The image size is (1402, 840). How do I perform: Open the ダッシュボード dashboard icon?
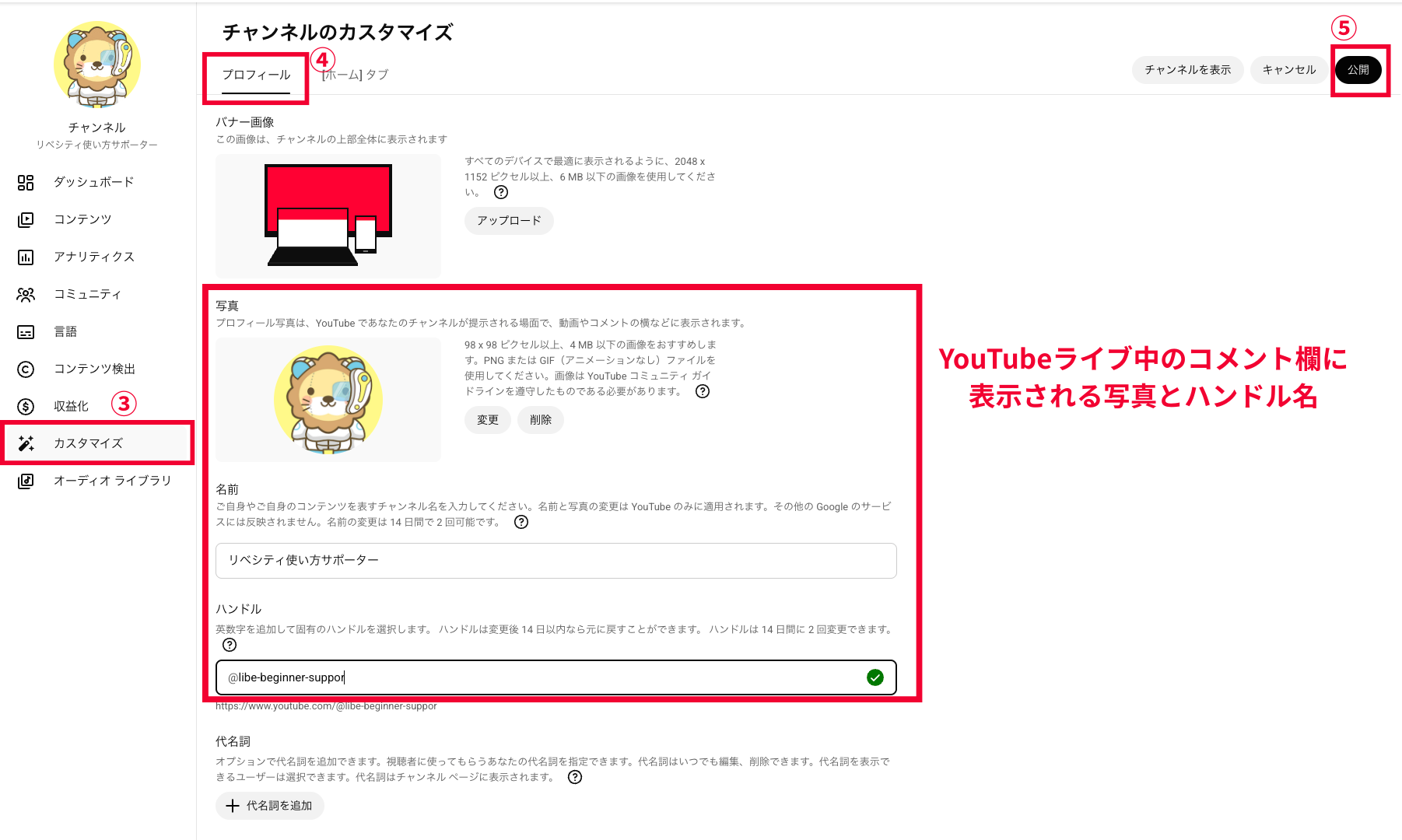pos(26,182)
